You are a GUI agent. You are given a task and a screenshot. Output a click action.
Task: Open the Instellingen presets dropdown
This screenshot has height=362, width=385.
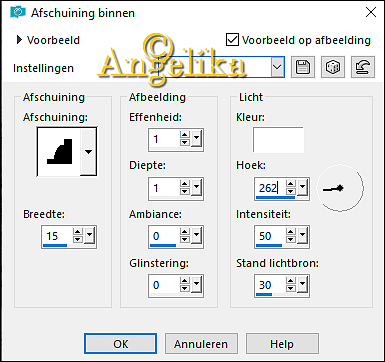click(x=277, y=67)
